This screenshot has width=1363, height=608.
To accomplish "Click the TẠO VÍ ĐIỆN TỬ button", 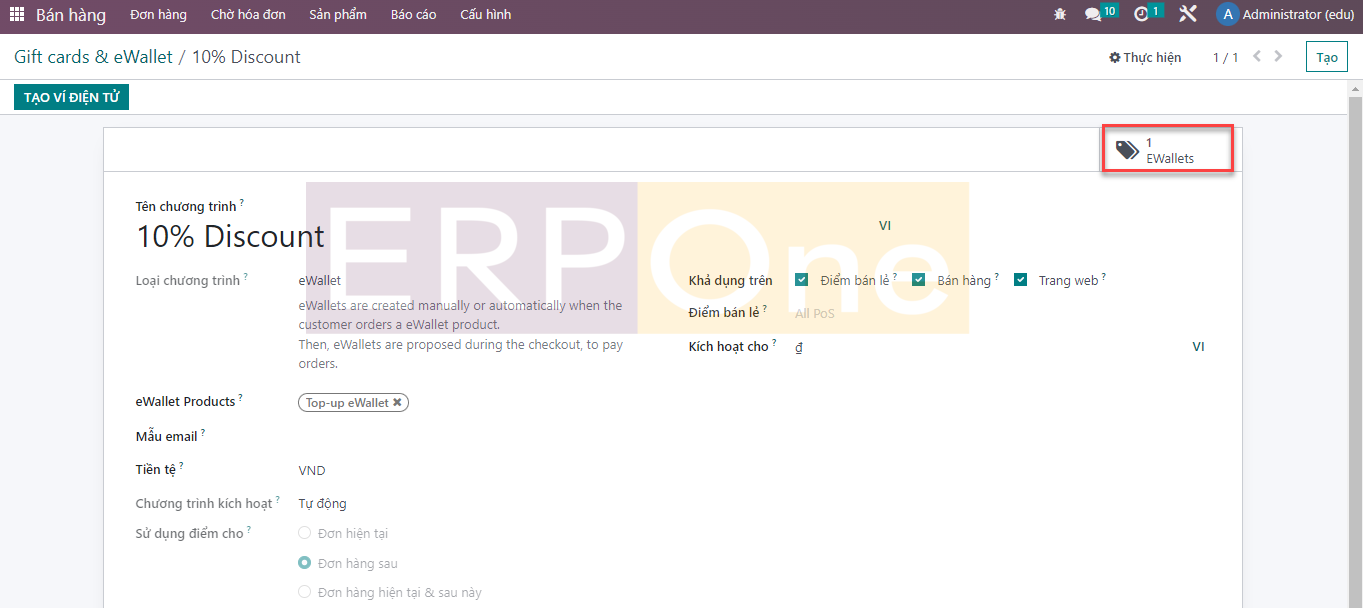I will 71,98.
